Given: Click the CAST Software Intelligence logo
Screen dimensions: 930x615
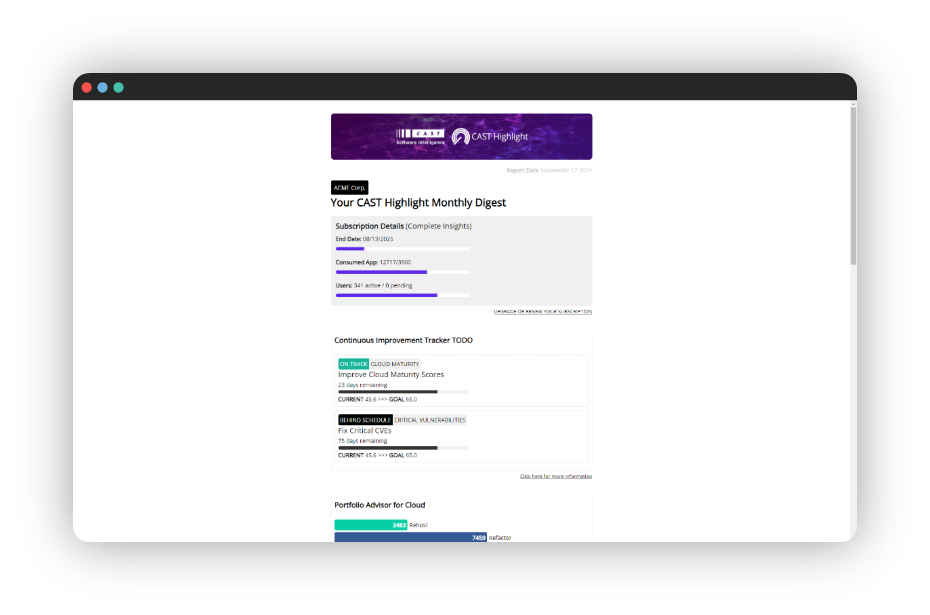Looking at the screenshot, I should (x=420, y=137).
